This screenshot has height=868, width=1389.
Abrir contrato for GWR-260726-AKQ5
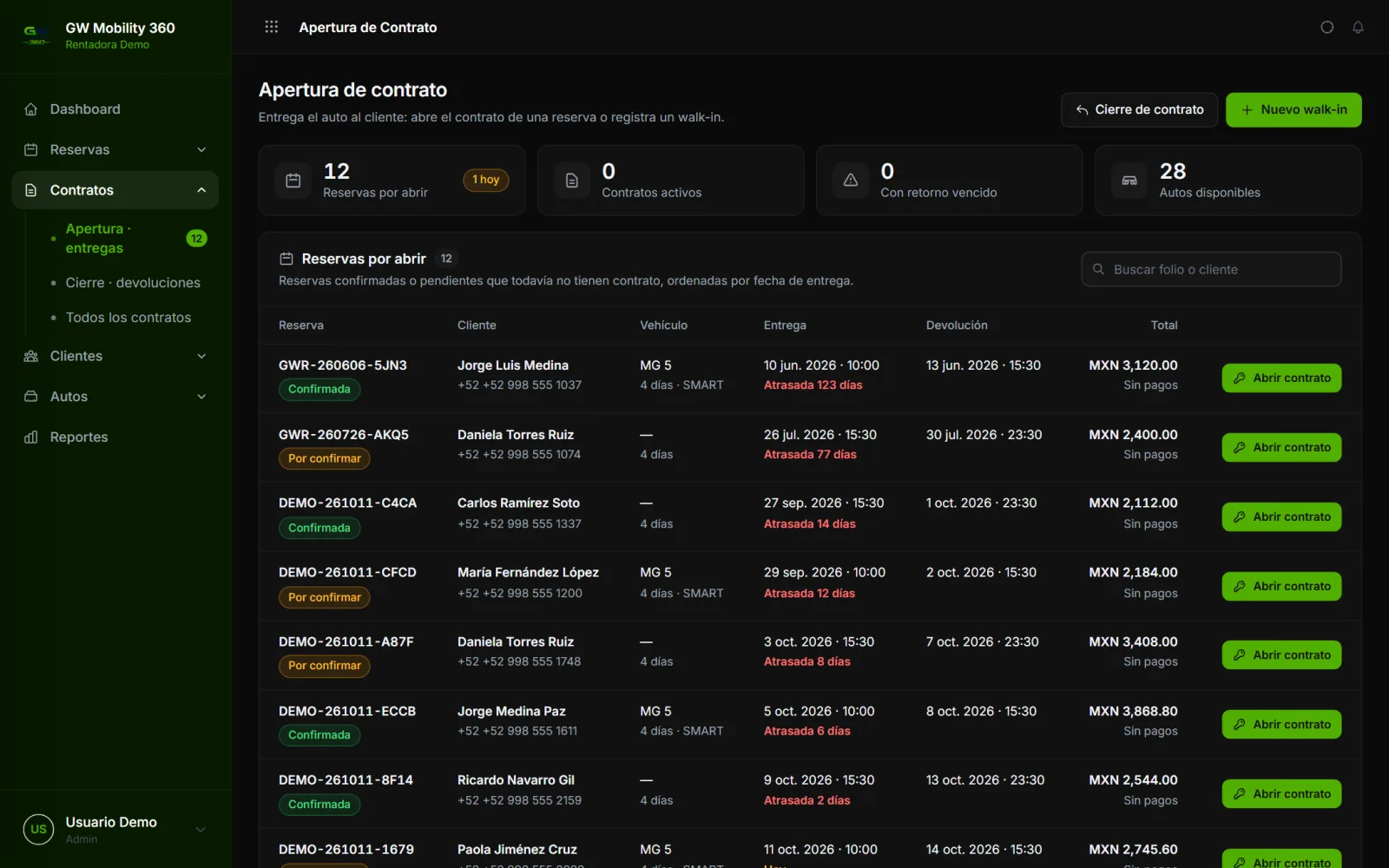[1281, 448]
